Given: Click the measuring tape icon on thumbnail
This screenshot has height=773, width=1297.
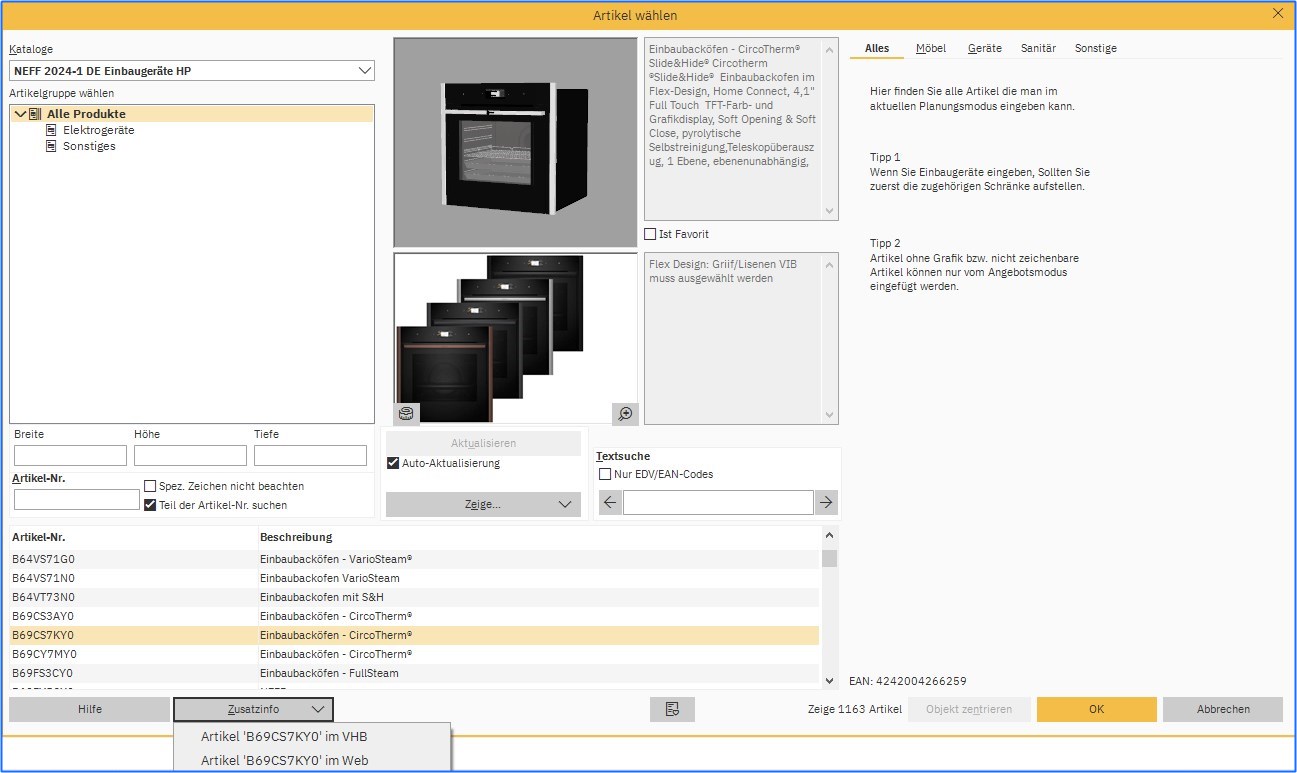Looking at the screenshot, I should (406, 413).
